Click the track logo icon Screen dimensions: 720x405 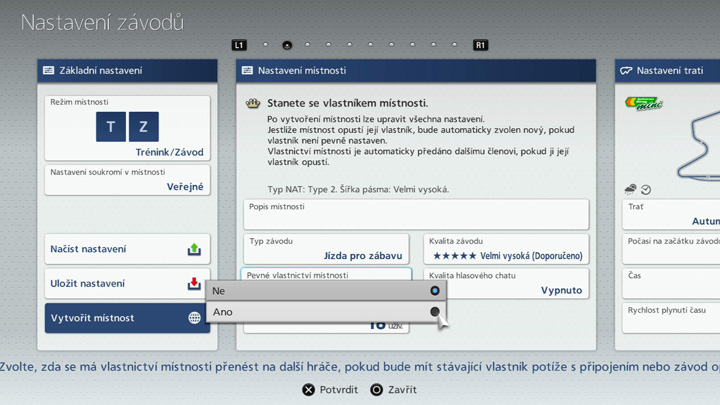click(x=644, y=104)
